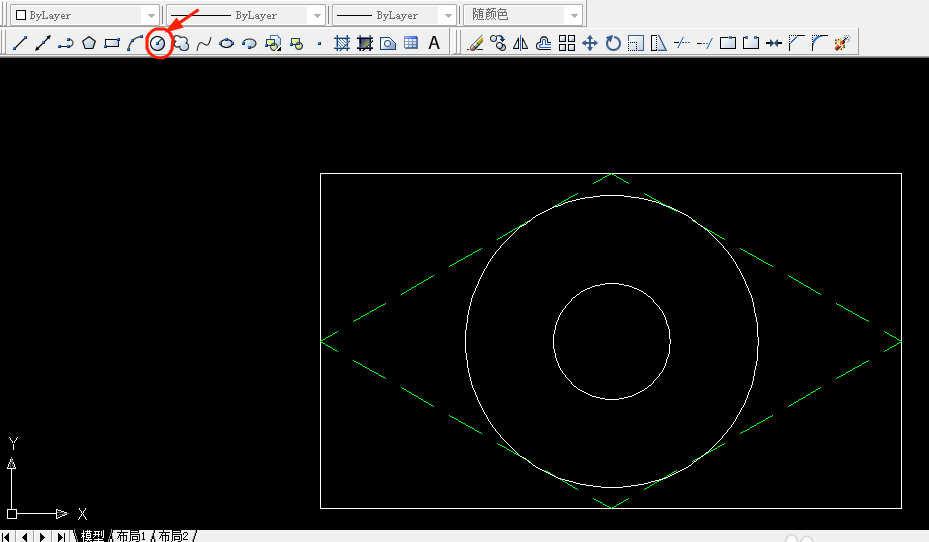The width and height of the screenshot is (929, 542).
Task: Open the Hatch tool
Action: [342, 43]
